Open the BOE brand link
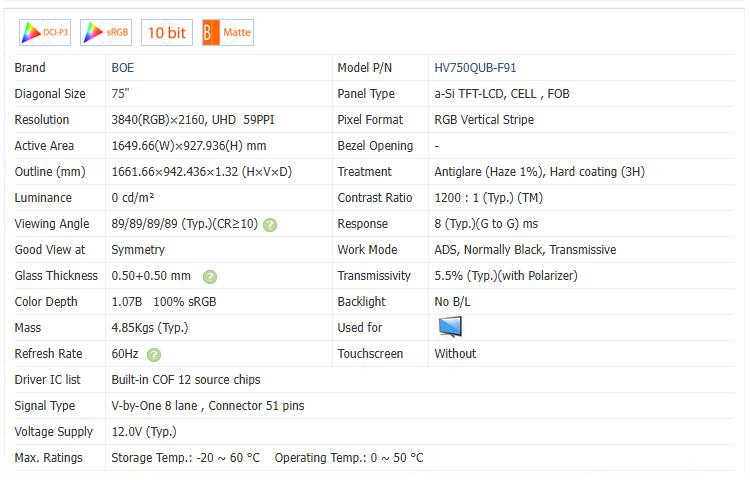Viewport: 750px width, 480px height. coord(122,68)
